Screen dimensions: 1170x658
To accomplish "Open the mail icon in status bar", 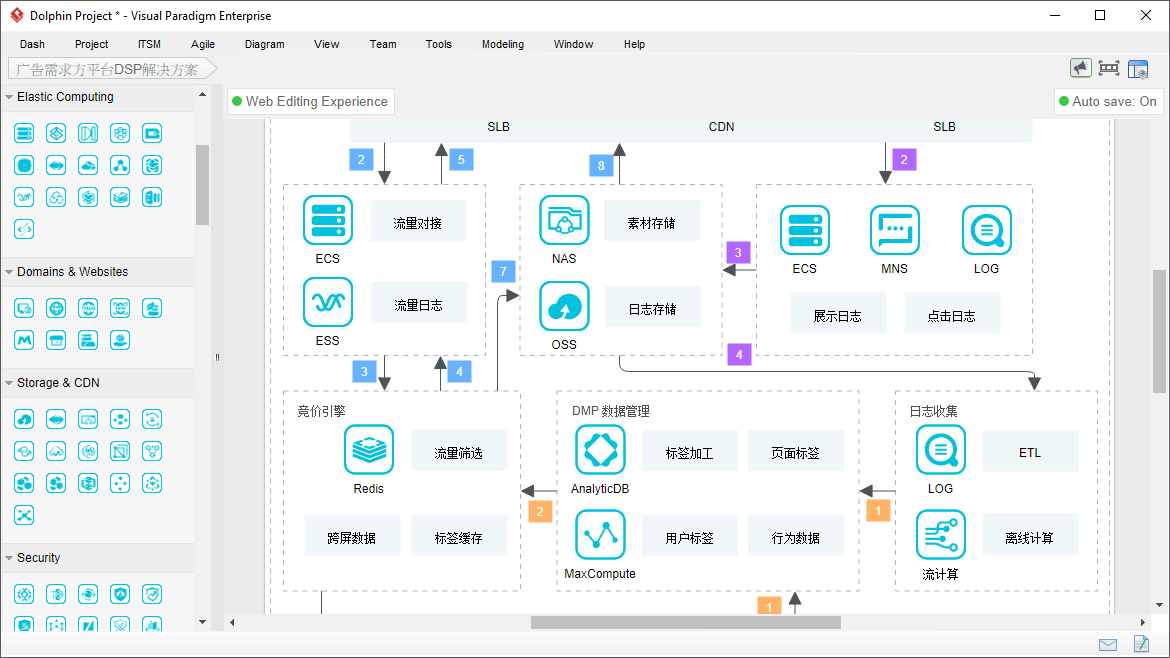I will 1108,645.
